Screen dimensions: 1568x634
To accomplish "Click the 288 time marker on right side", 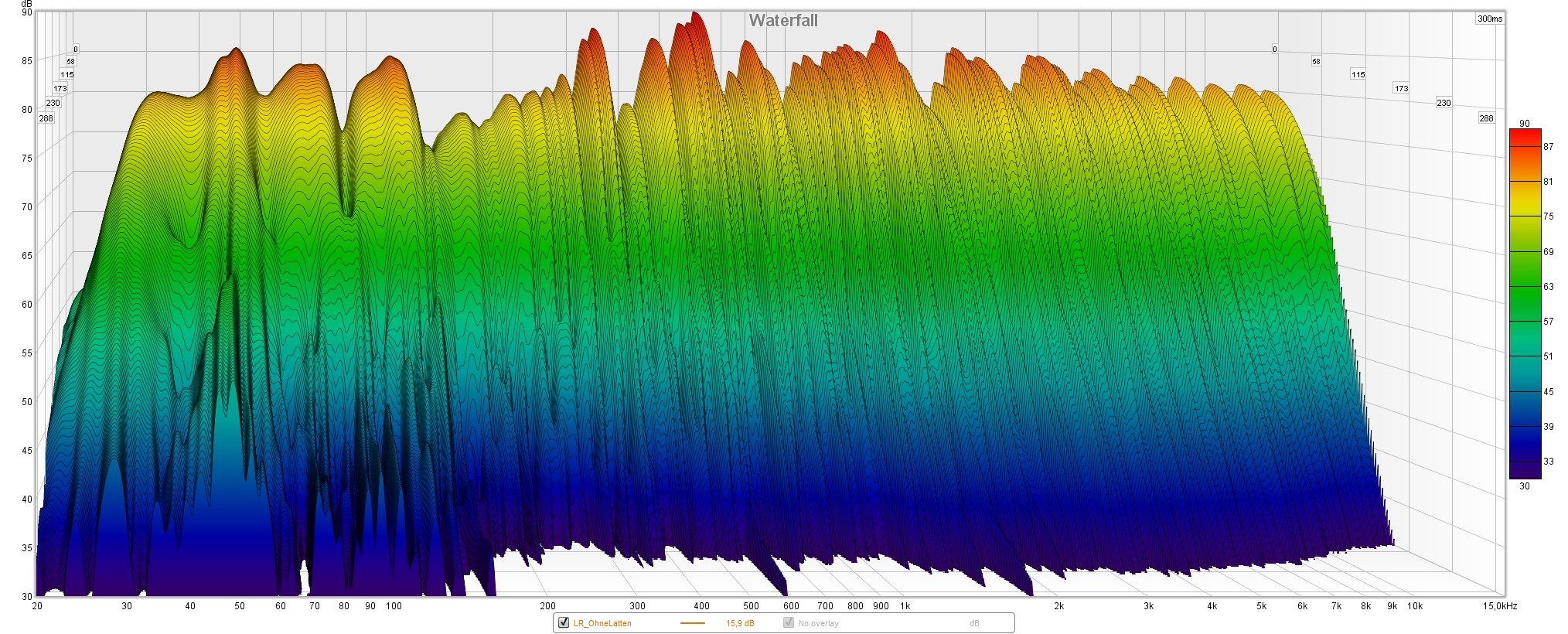I will point(1485,118).
